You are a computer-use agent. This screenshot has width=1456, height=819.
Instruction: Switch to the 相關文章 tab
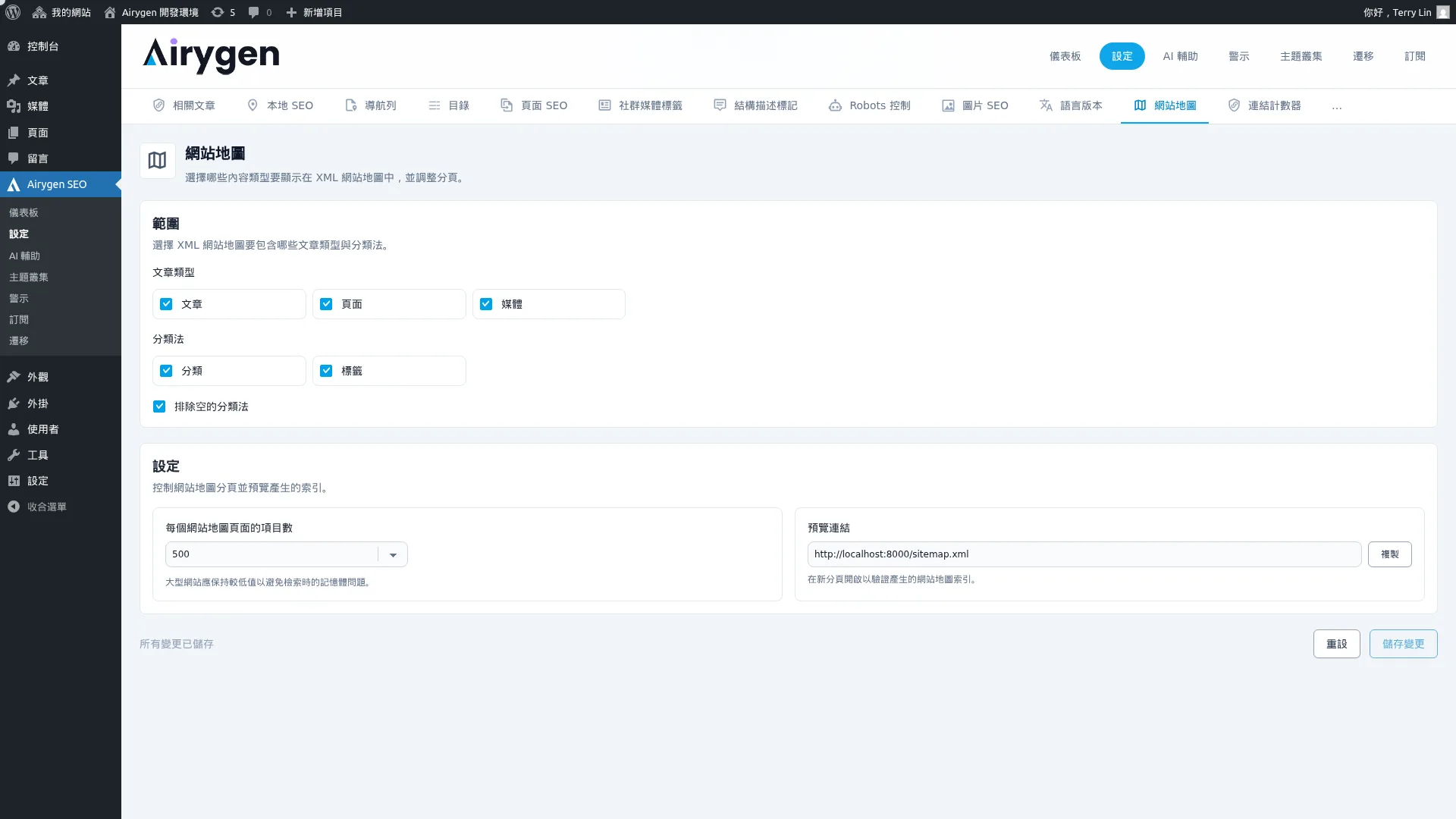[x=184, y=105]
